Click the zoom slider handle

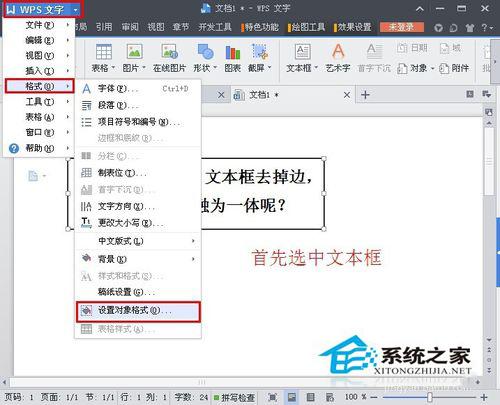[x=430, y=397]
